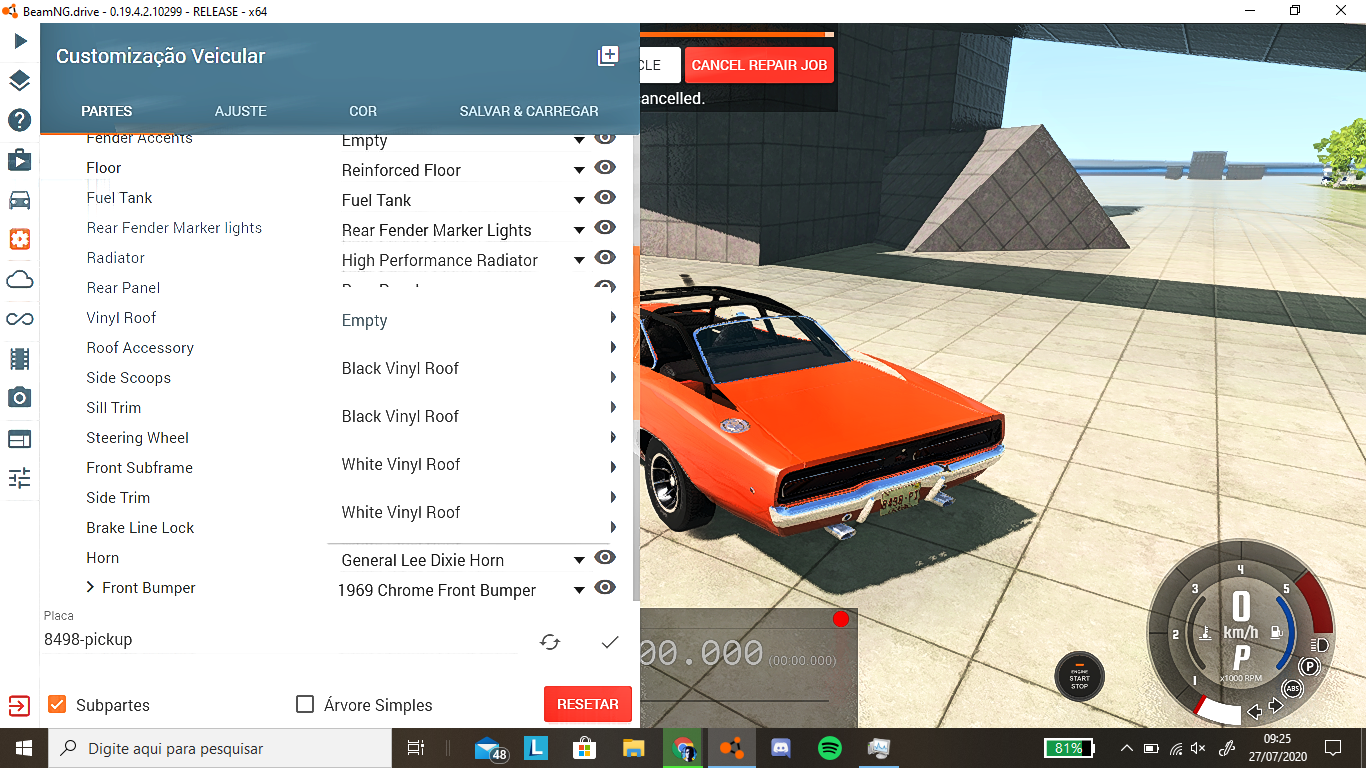The width and height of the screenshot is (1366, 768).
Task: Click the RESETAR button
Action: 588,704
